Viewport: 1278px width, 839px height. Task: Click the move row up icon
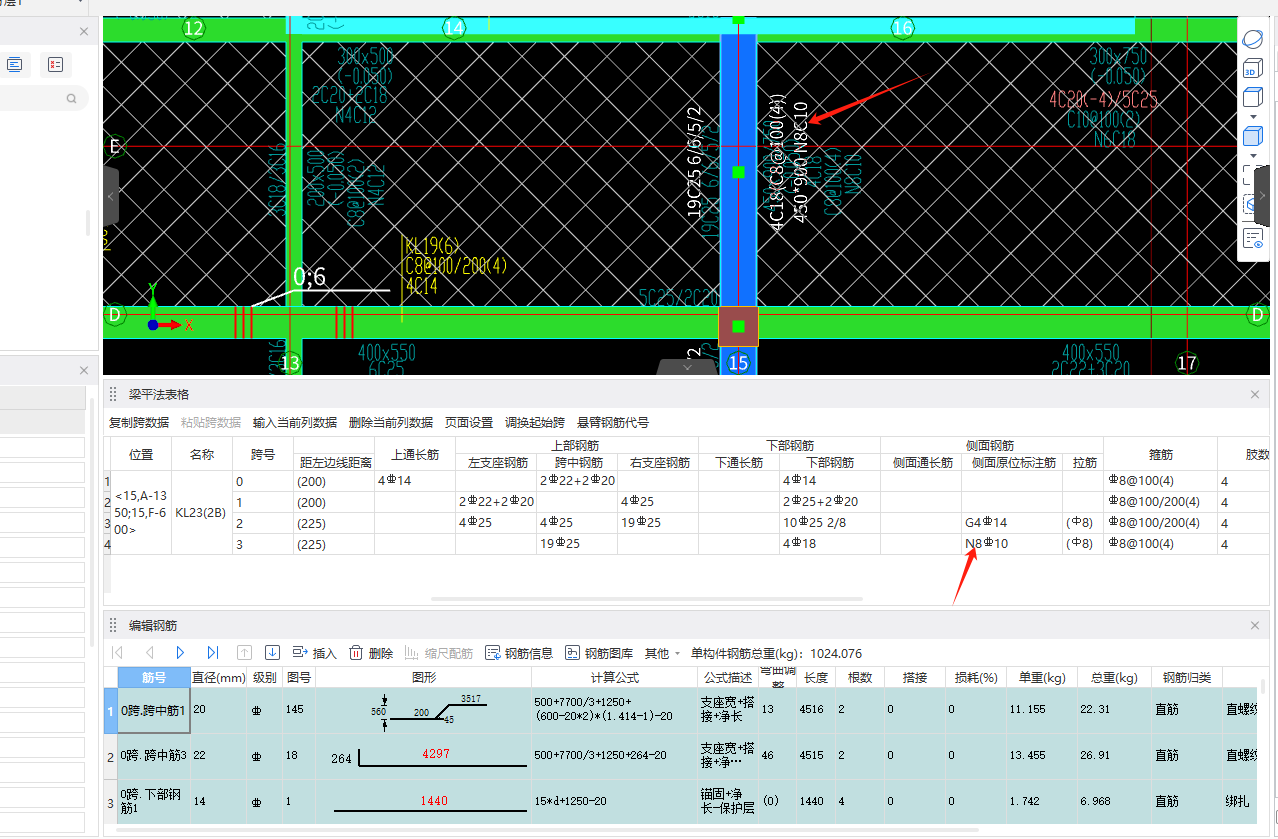[x=244, y=653]
